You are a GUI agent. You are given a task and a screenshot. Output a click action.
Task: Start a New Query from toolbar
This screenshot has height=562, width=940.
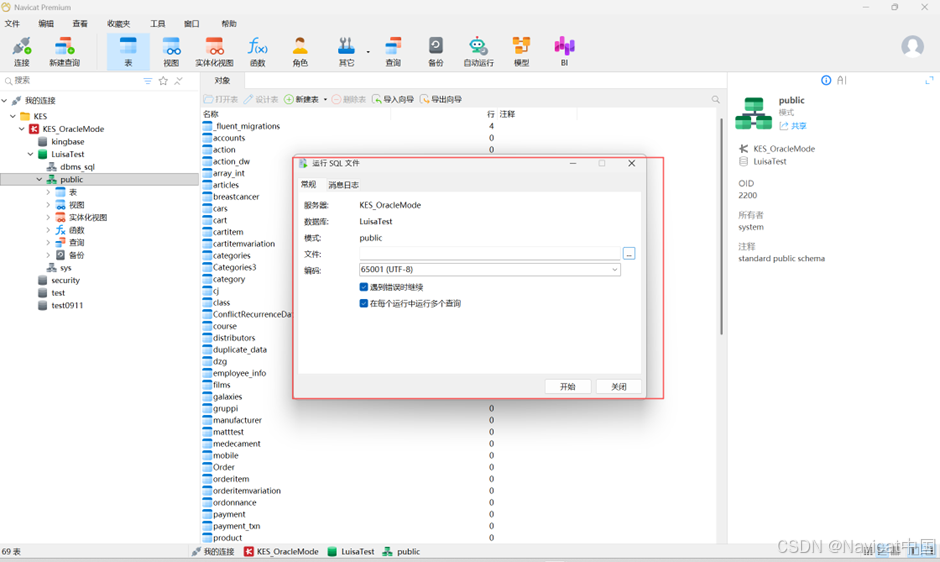tap(64, 52)
